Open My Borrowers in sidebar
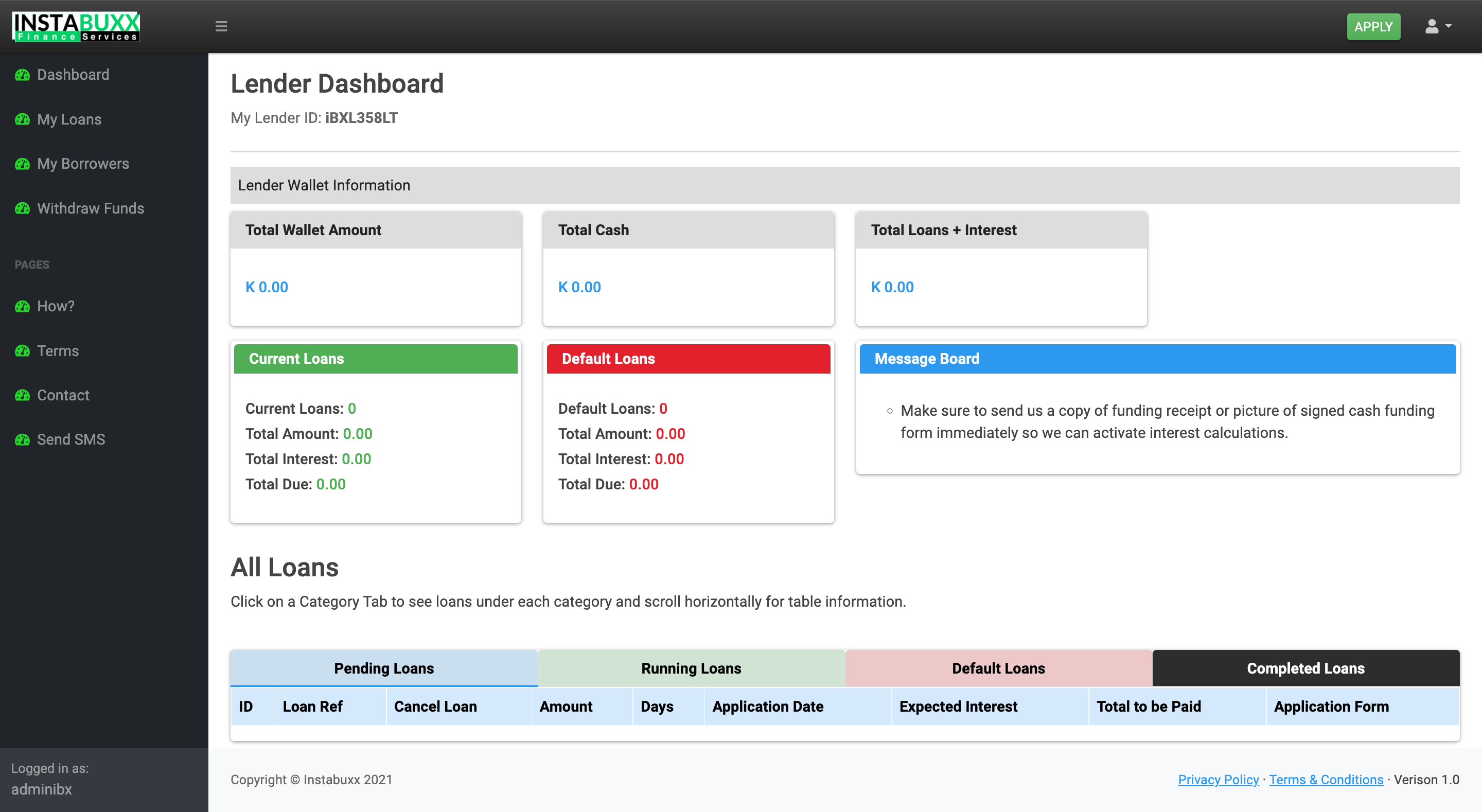The width and height of the screenshot is (1482, 812). pyautogui.click(x=83, y=164)
